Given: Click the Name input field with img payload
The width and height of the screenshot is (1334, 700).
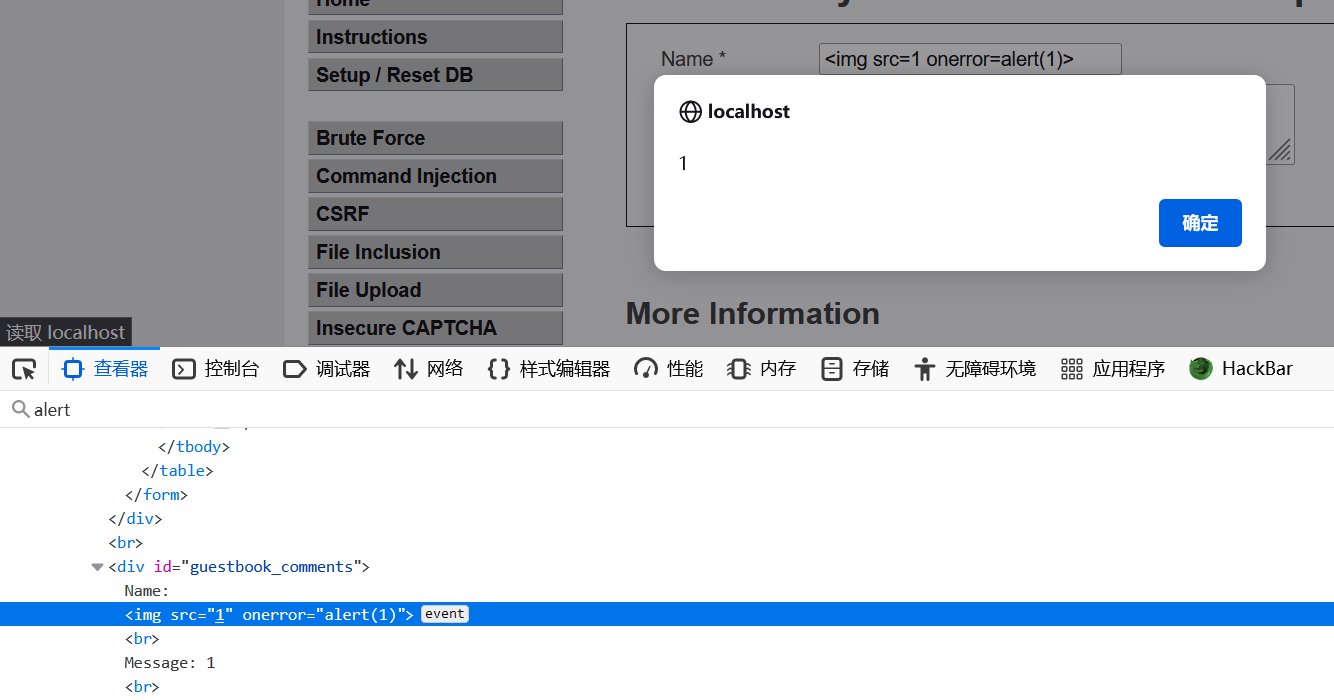Looking at the screenshot, I should coord(970,59).
